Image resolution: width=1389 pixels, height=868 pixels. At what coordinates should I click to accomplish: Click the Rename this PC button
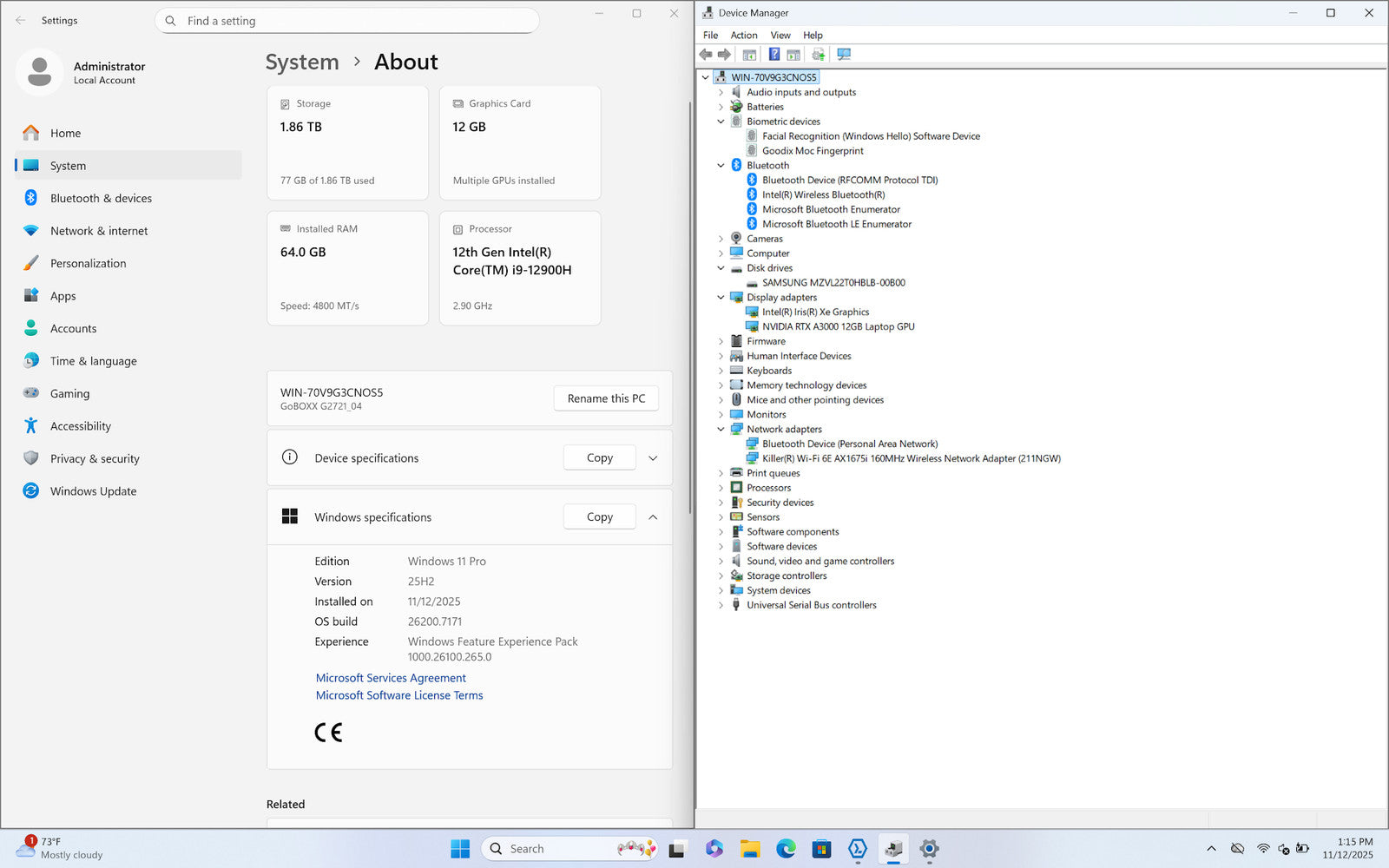click(606, 398)
